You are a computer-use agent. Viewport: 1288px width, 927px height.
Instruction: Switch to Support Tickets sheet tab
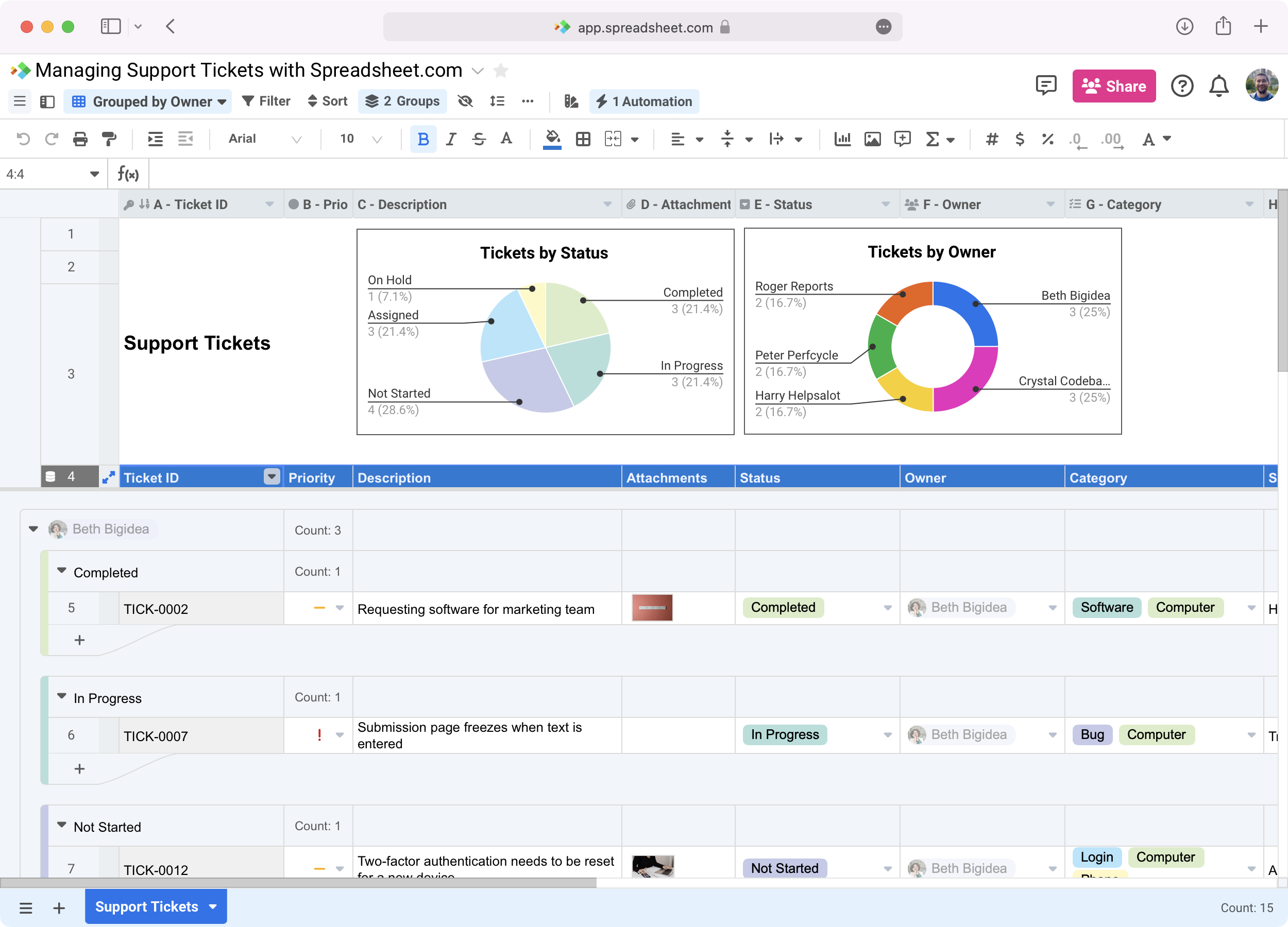click(x=147, y=906)
